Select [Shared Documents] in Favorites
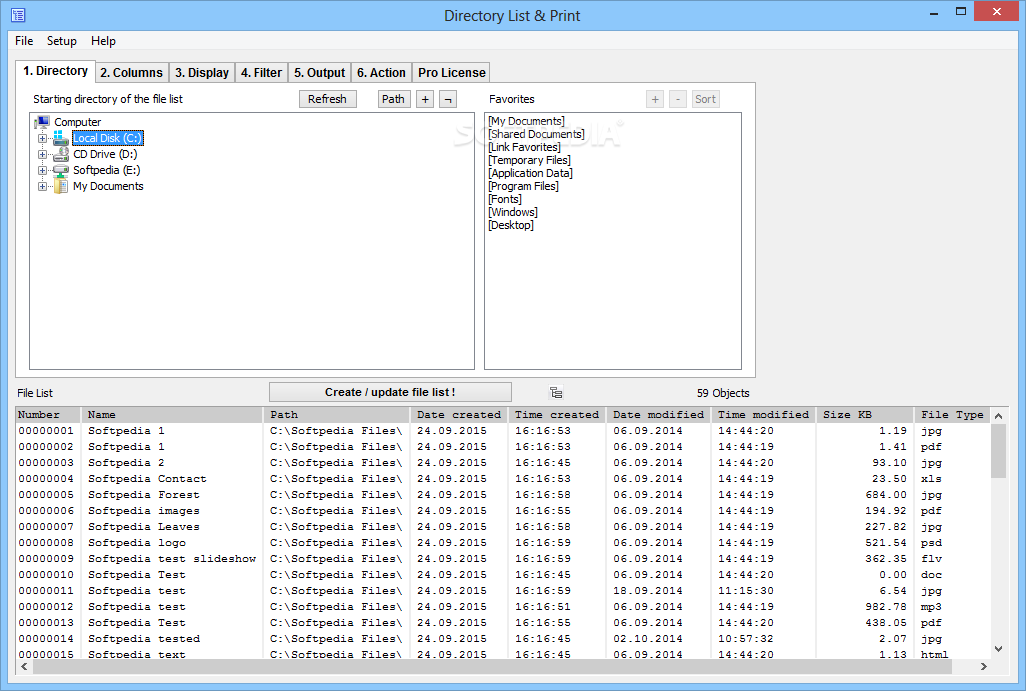 point(536,134)
